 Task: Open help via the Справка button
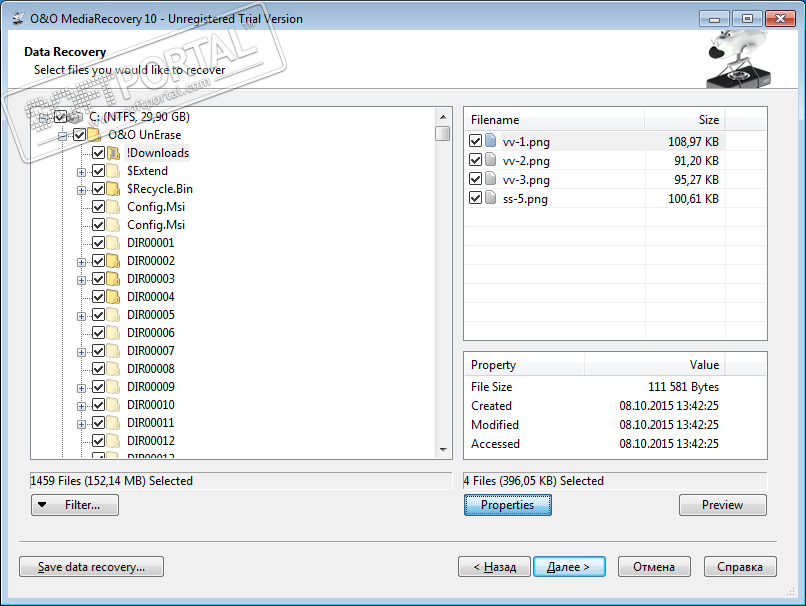tap(740, 566)
